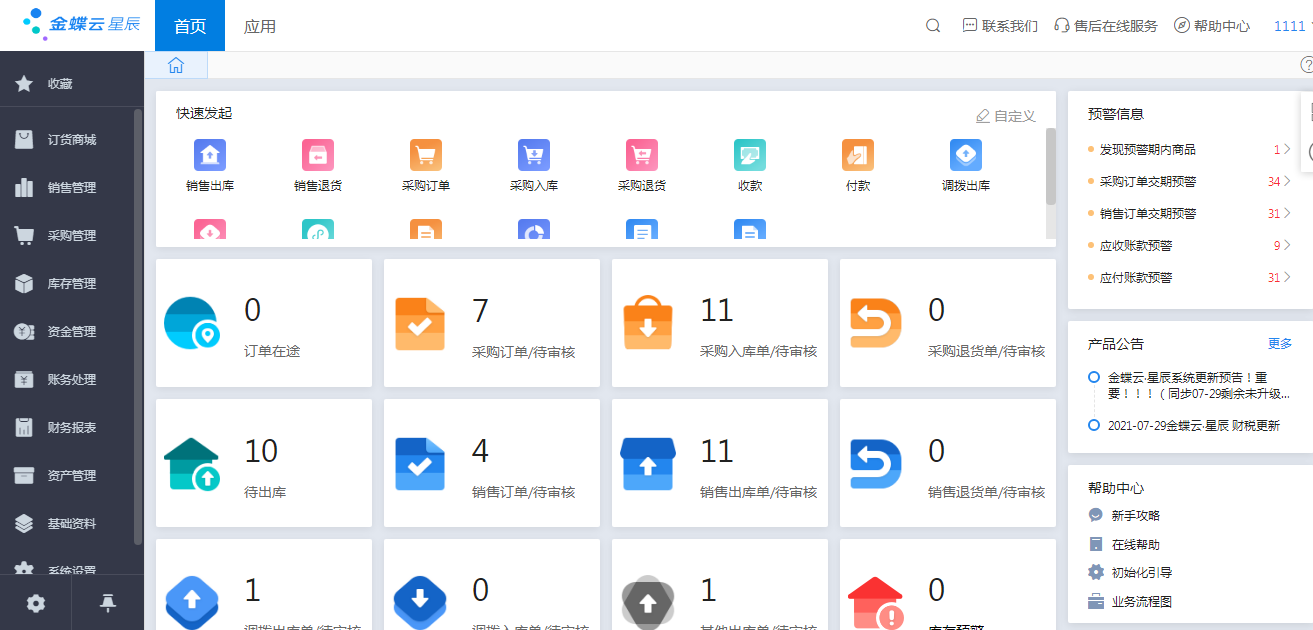
Task: Click the 自定义 customize link
Action: [x=1006, y=116]
